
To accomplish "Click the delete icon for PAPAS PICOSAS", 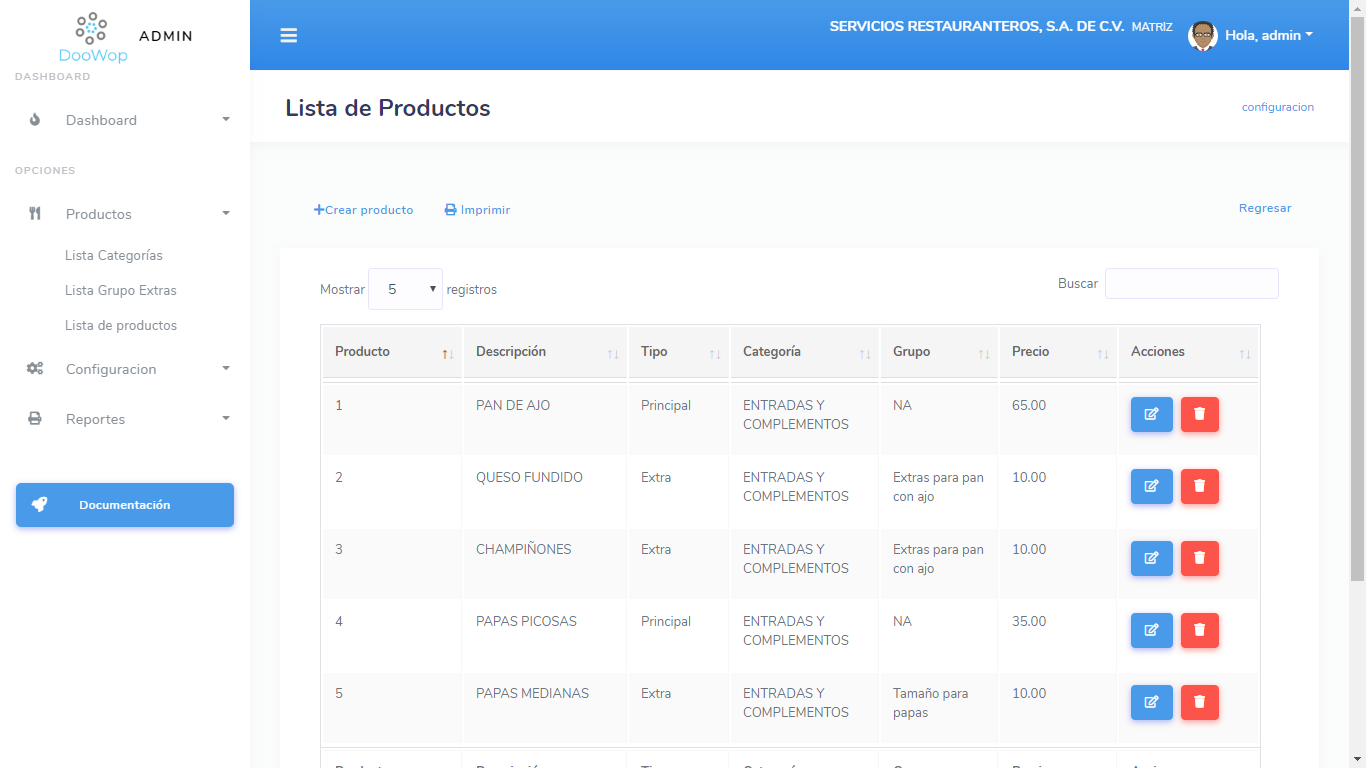I will click(1199, 630).
